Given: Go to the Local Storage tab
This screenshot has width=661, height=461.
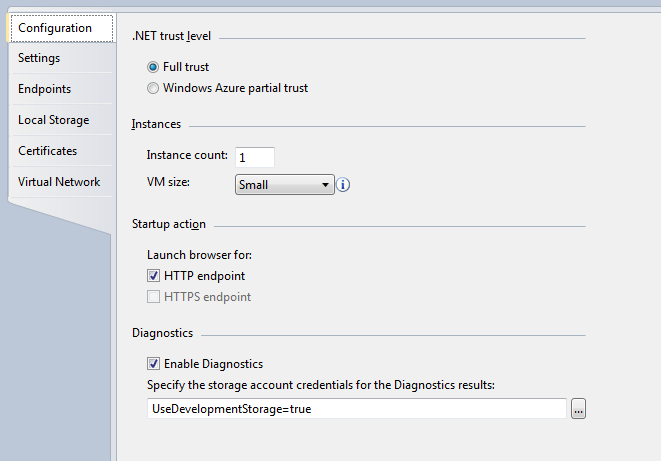Looking at the screenshot, I should (54, 120).
